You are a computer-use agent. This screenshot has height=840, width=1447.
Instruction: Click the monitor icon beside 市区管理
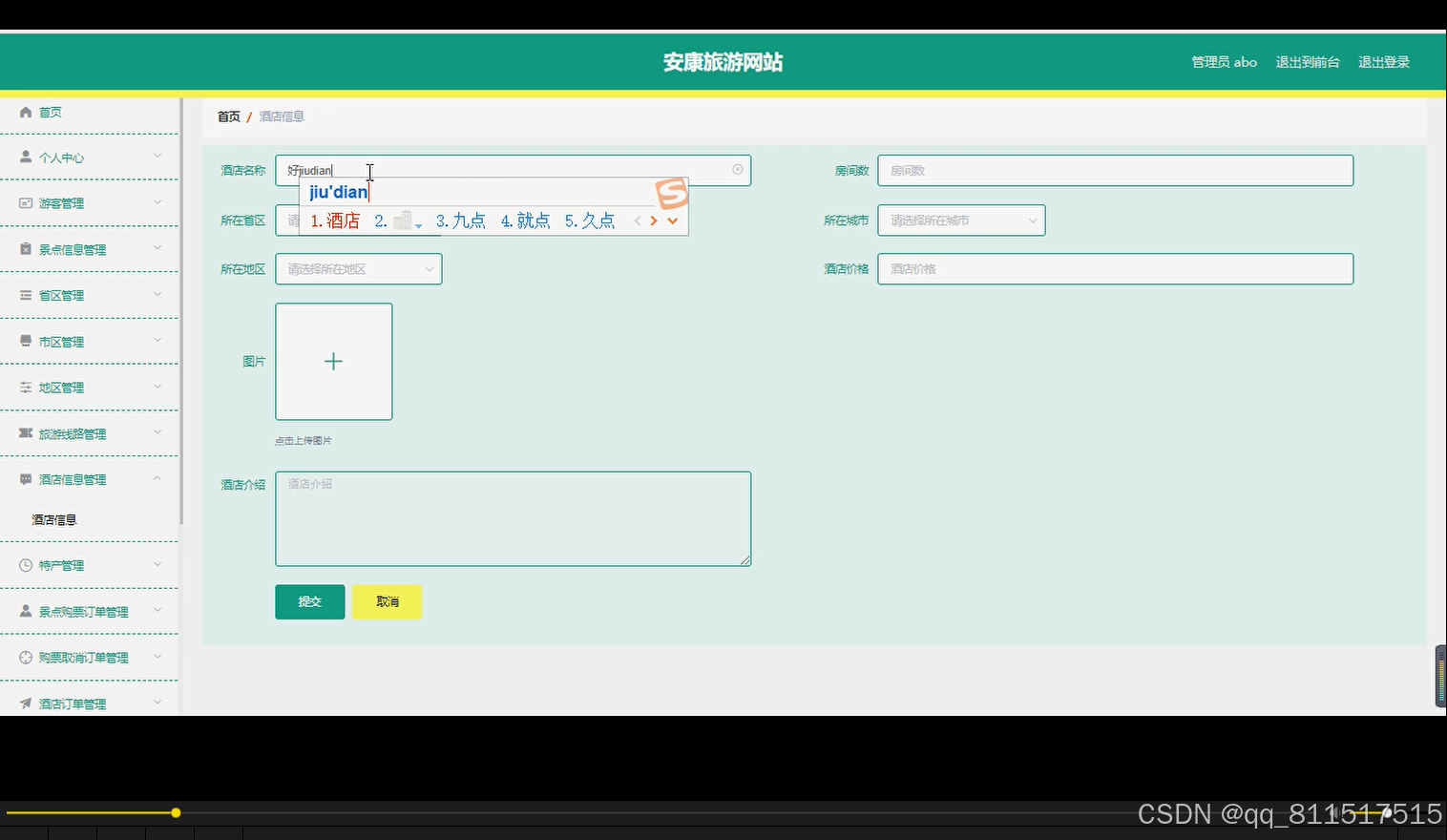pos(26,341)
